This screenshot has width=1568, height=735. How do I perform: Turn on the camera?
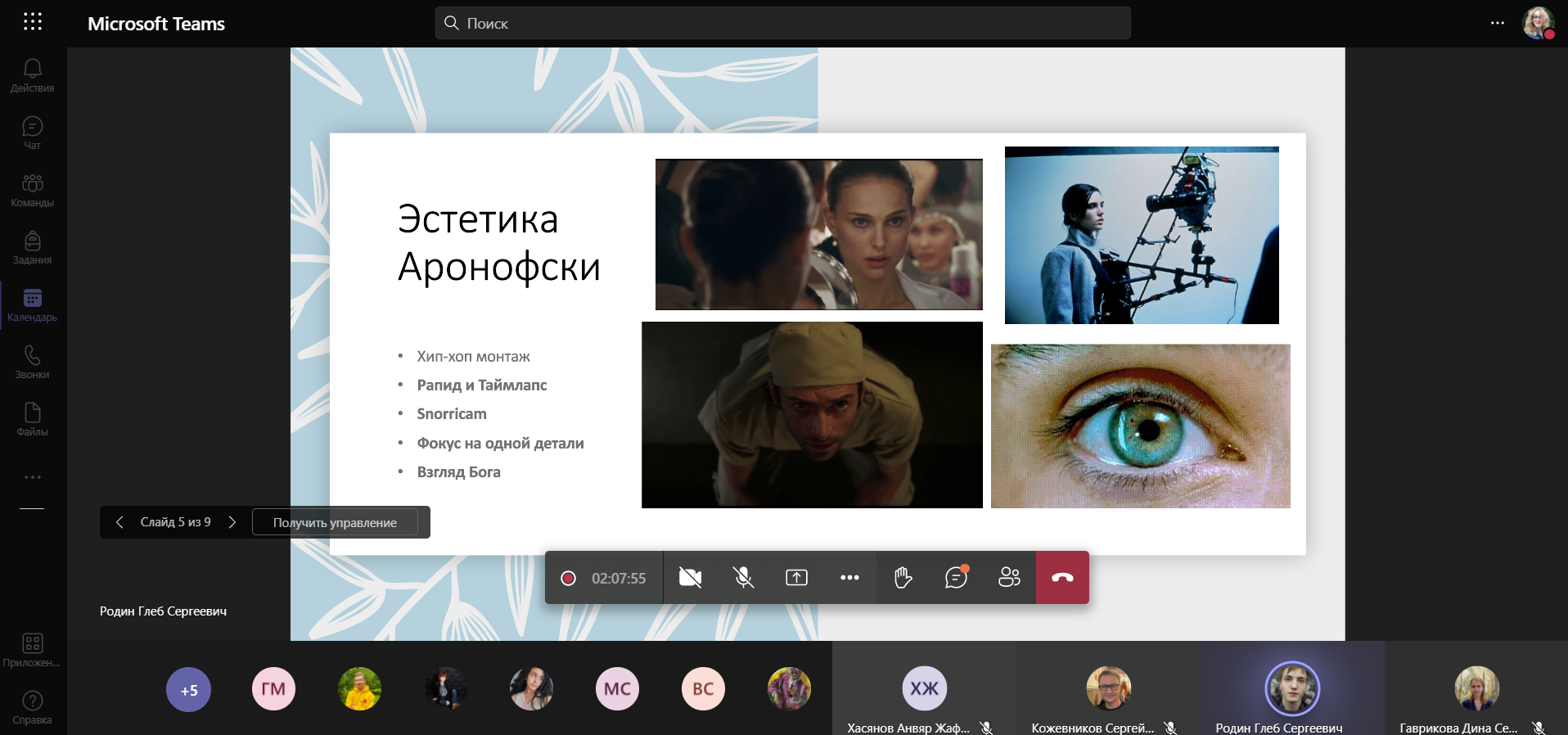pyautogui.click(x=690, y=578)
